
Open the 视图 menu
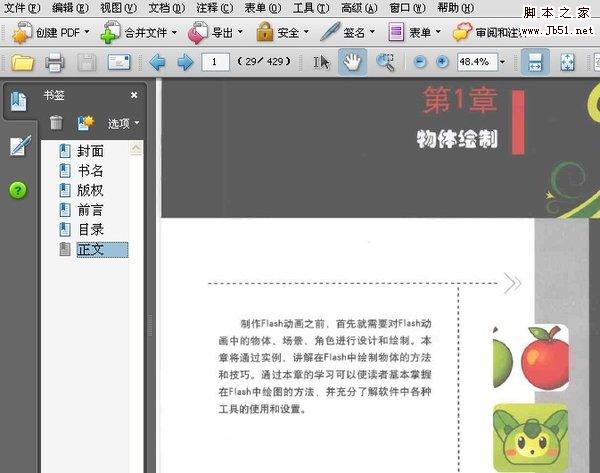click(118, 8)
